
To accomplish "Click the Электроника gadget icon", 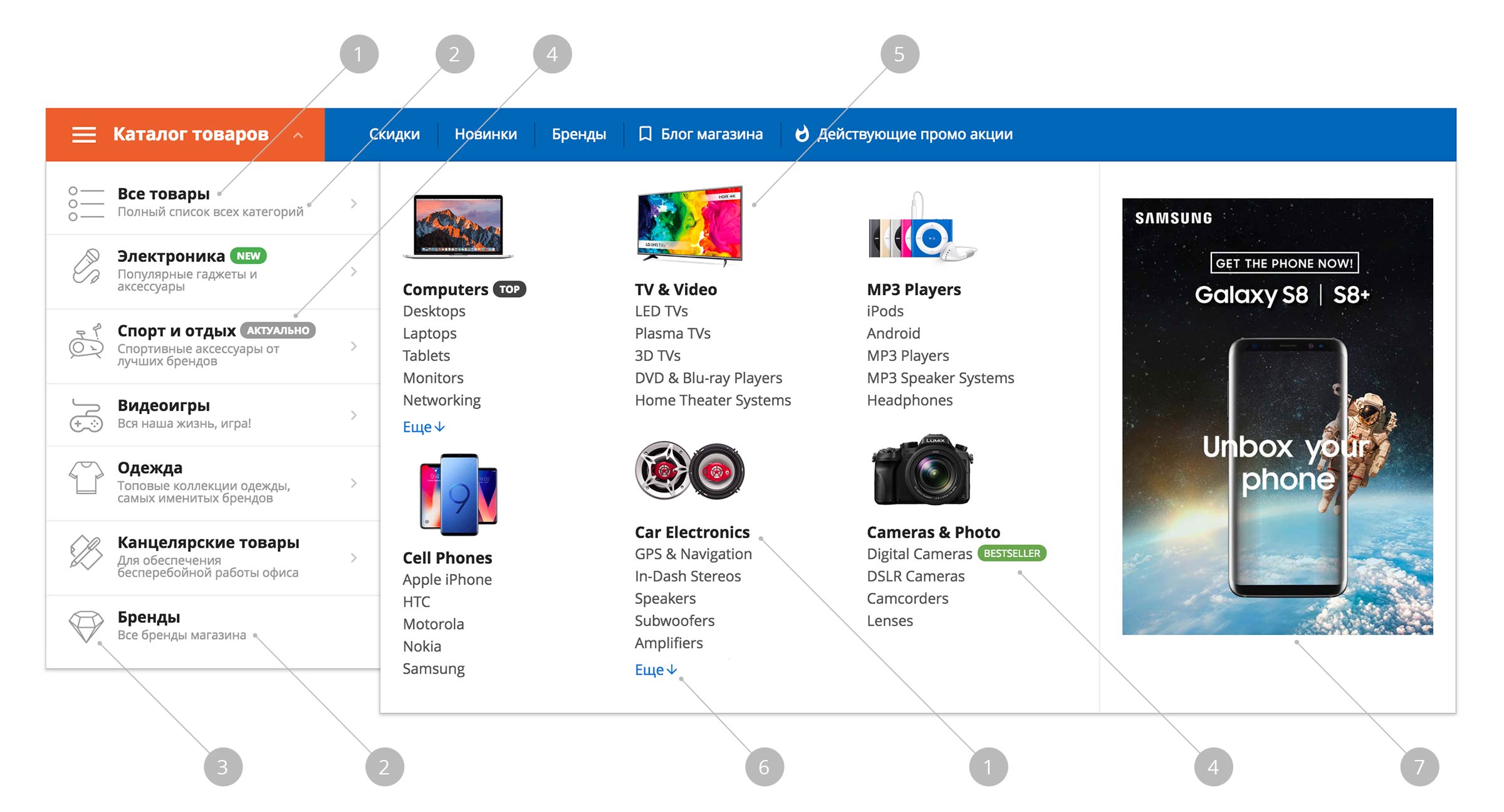I will click(86, 267).
